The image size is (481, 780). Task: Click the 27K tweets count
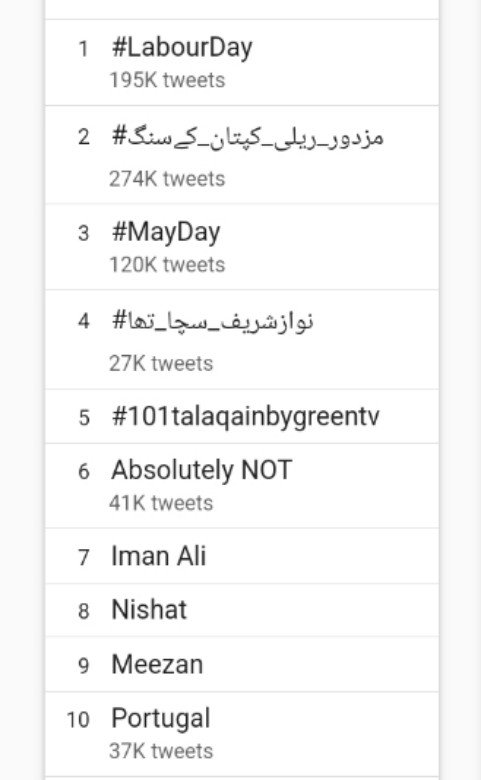(x=161, y=364)
